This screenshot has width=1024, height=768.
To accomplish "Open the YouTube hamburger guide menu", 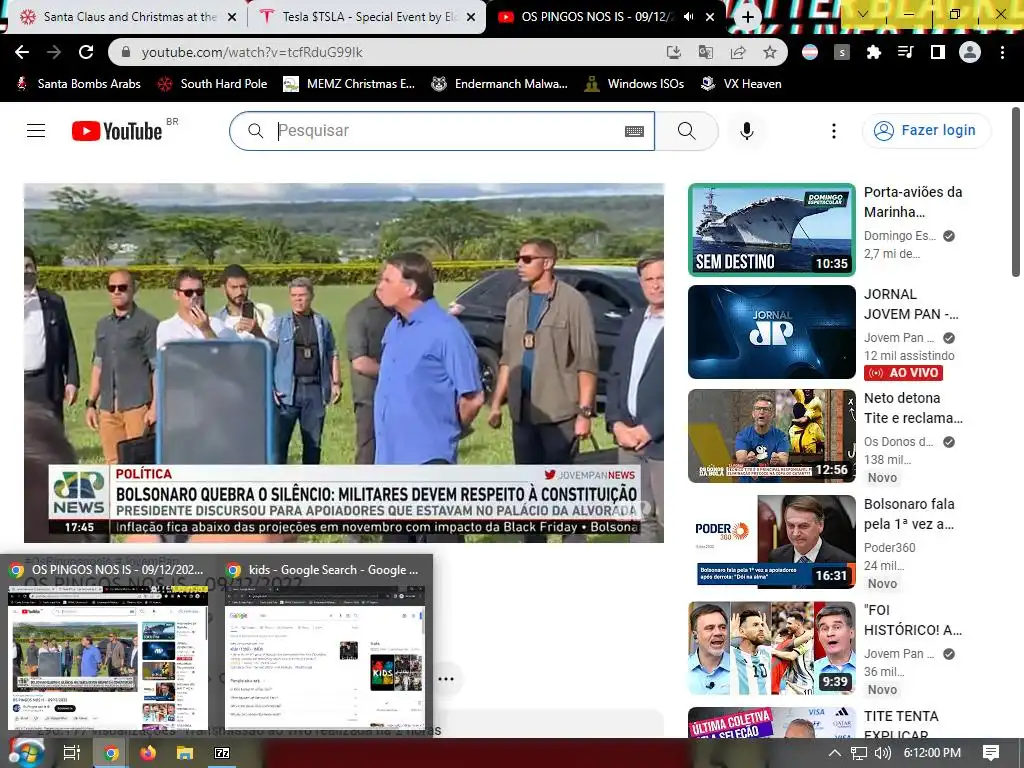I will 36,131.
